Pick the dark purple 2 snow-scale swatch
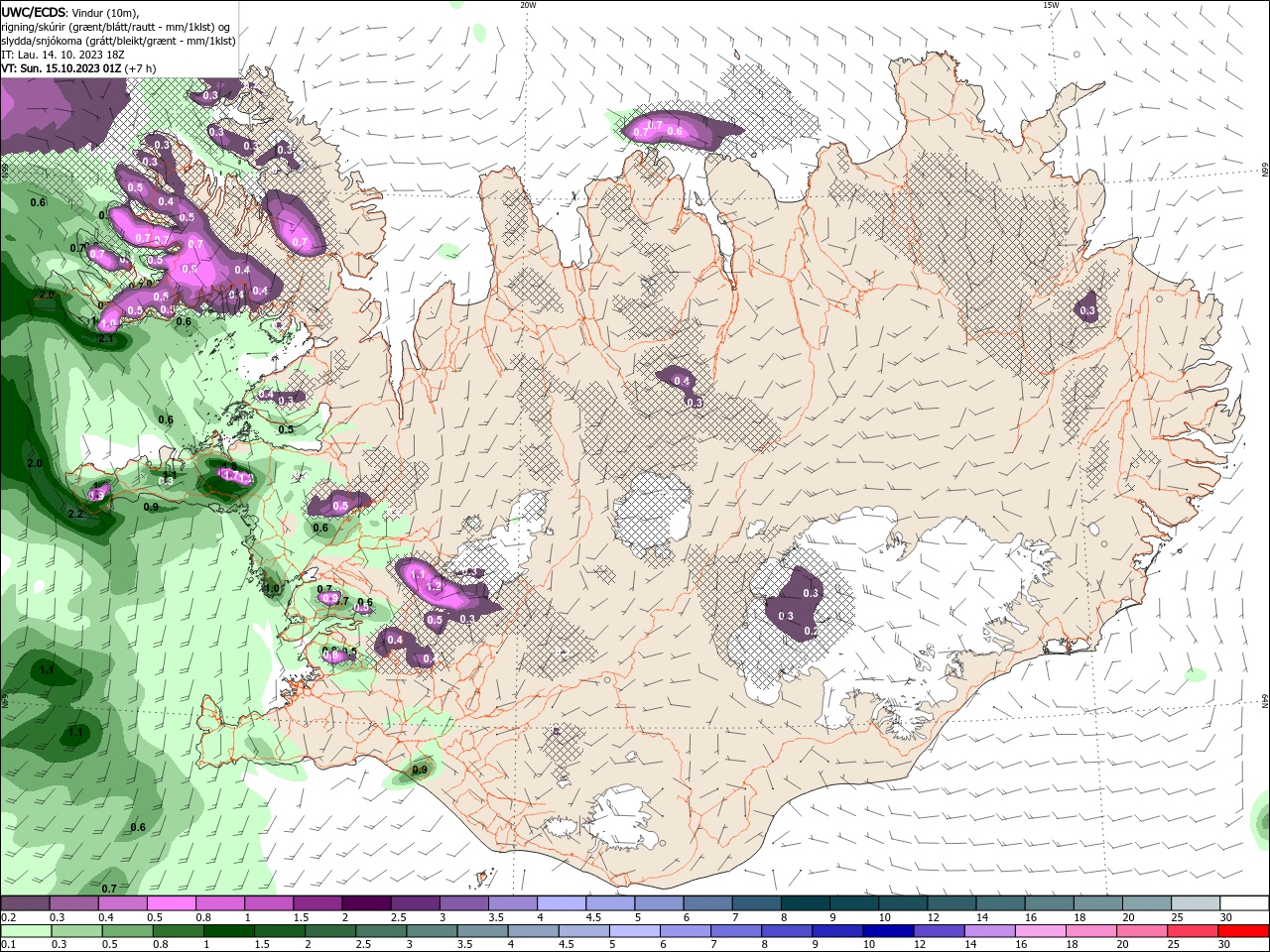1270x952 pixels. pos(366,903)
